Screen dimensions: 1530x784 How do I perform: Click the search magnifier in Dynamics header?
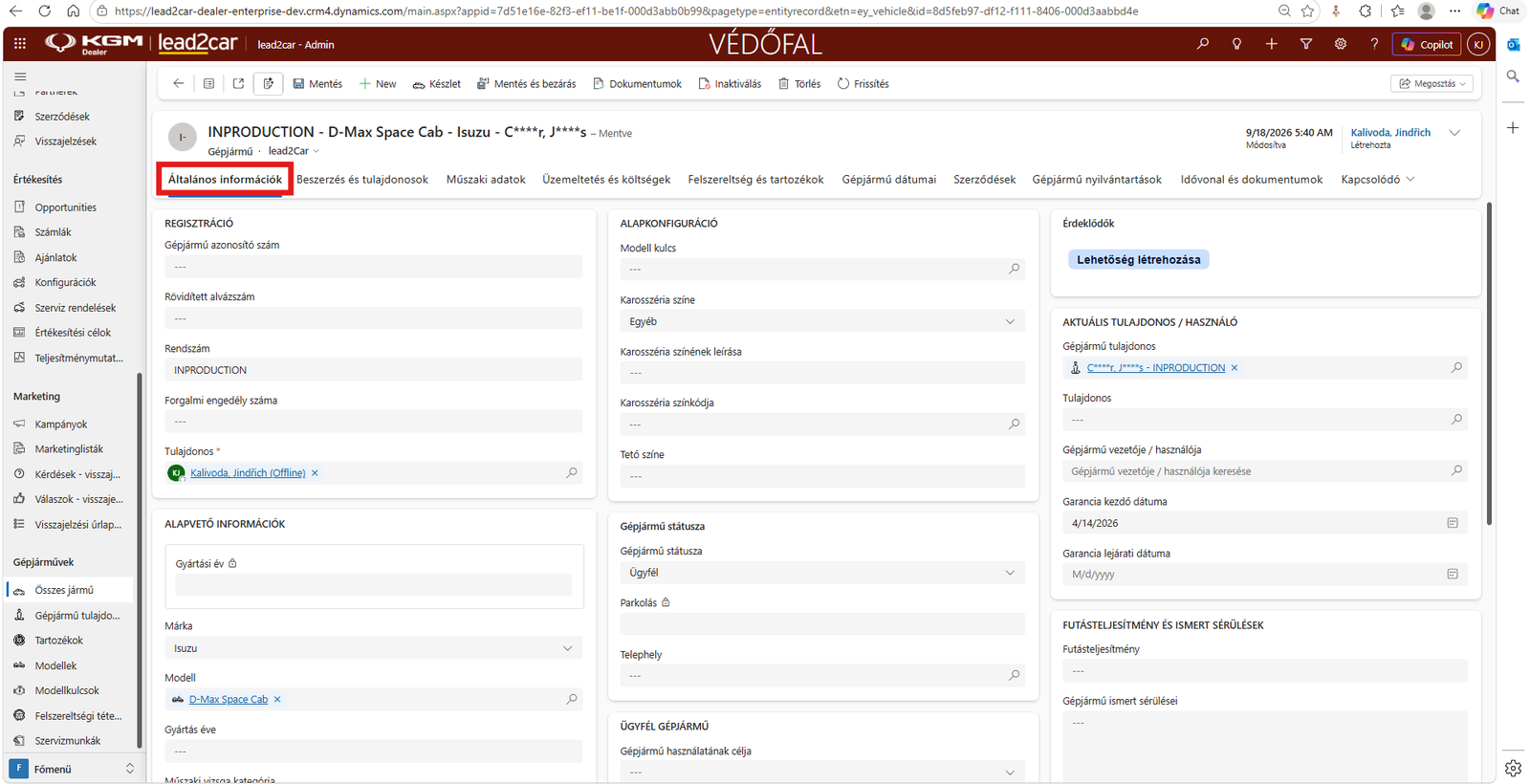click(1203, 44)
